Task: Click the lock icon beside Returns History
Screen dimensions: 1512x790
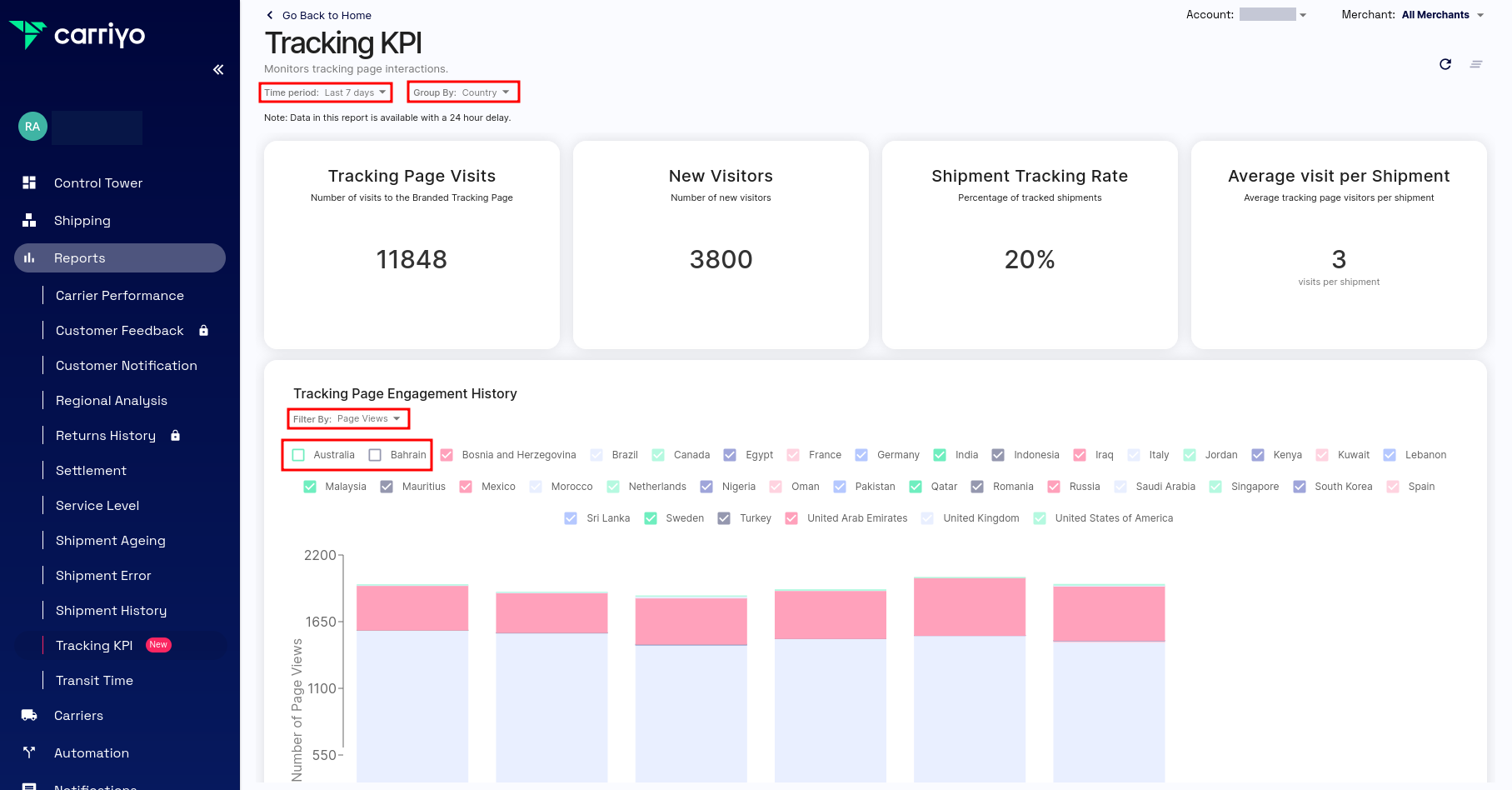Action: coord(175,435)
